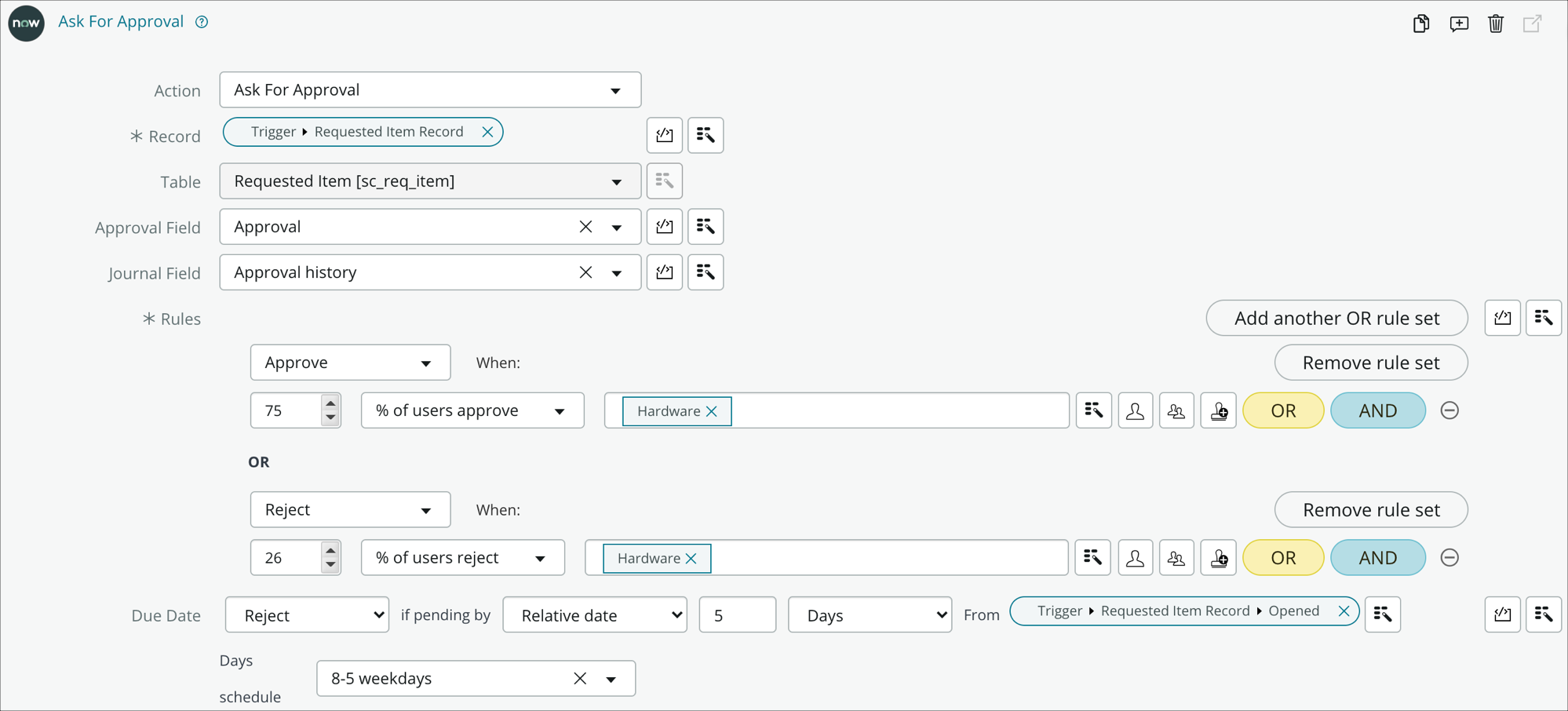Viewport: 1568px width, 711px height.
Task: Increment the 75 approval percentage stepper
Action: click(330, 403)
